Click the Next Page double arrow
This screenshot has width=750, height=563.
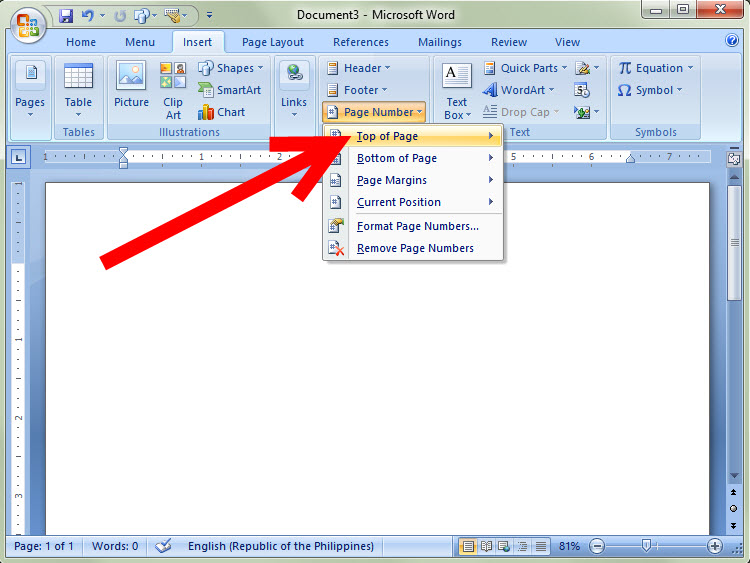coord(733,525)
